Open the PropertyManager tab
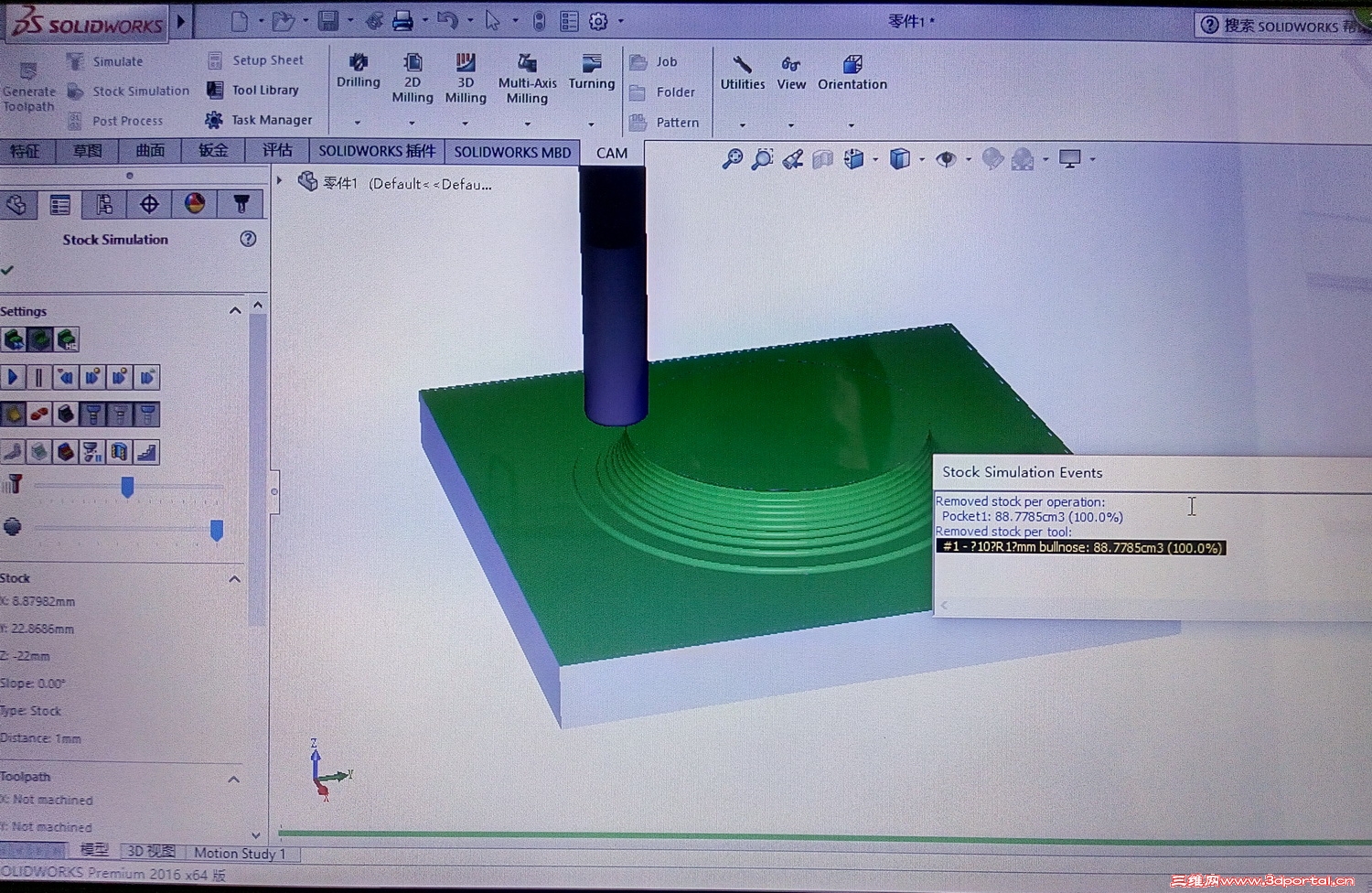This screenshot has height=893, width=1372. [x=60, y=204]
